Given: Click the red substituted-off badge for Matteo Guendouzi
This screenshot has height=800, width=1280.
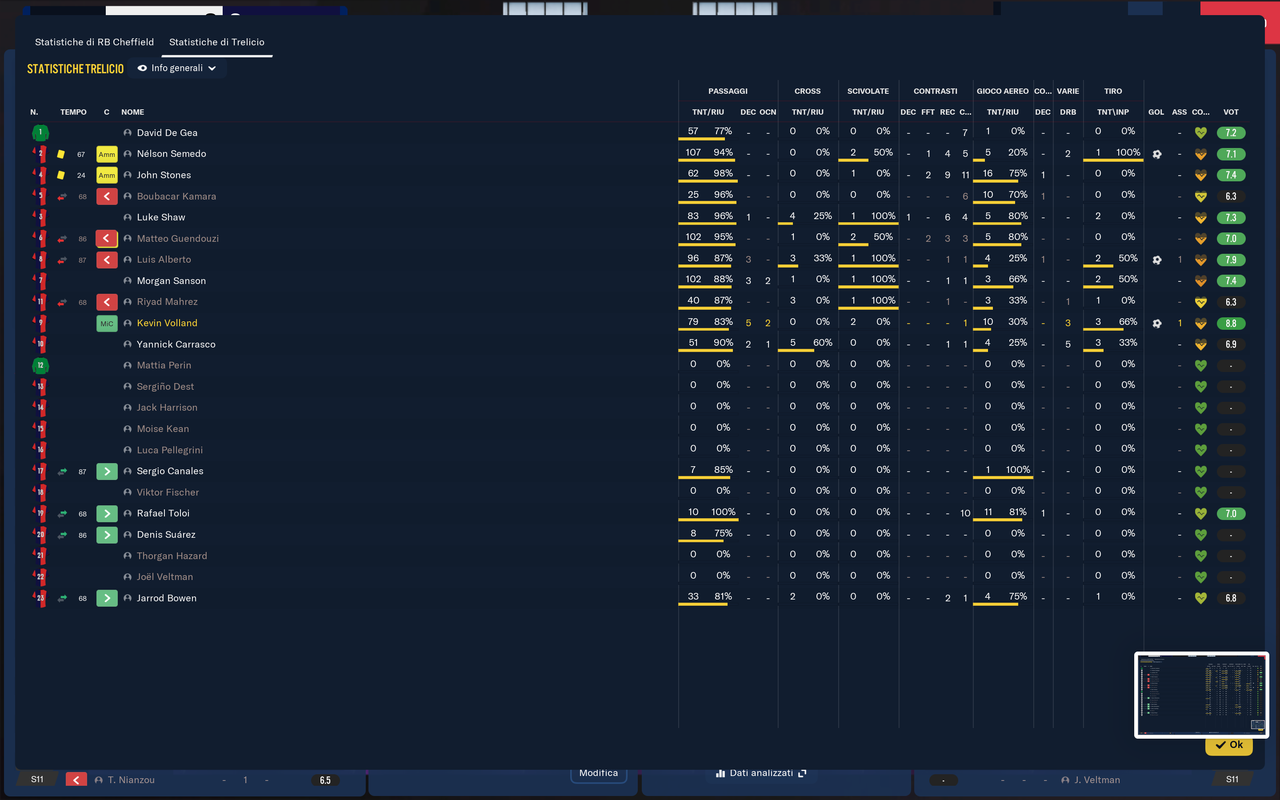Looking at the screenshot, I should 107,239.
